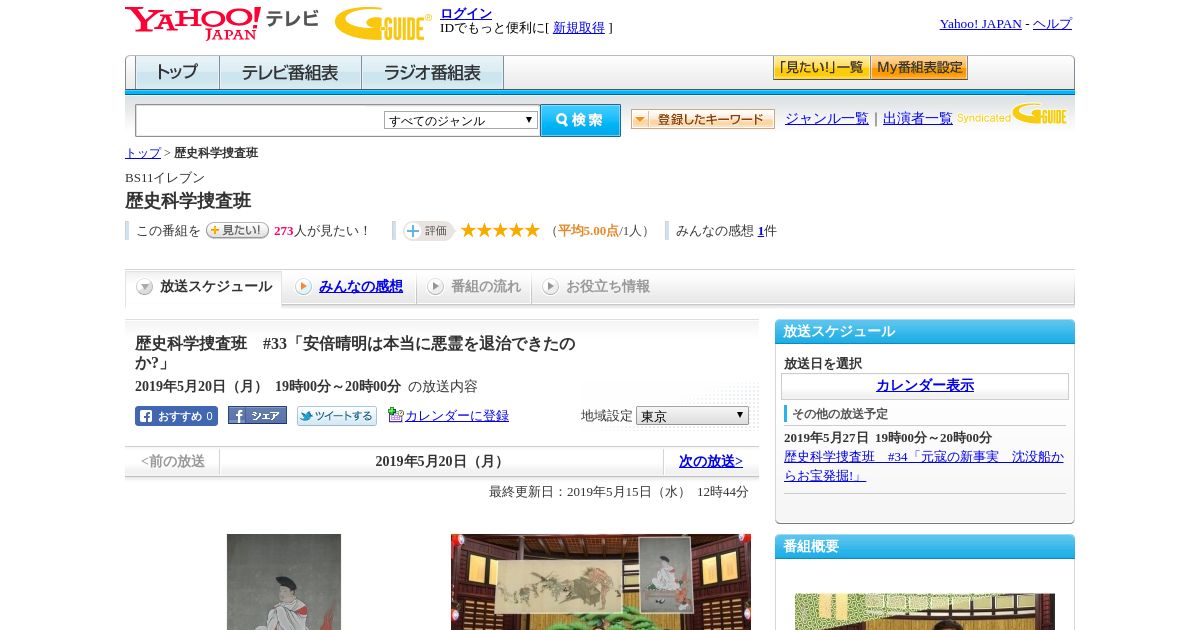The height and width of the screenshot is (630, 1200).
Task: Switch to the トップ tab
Action: coord(177,73)
